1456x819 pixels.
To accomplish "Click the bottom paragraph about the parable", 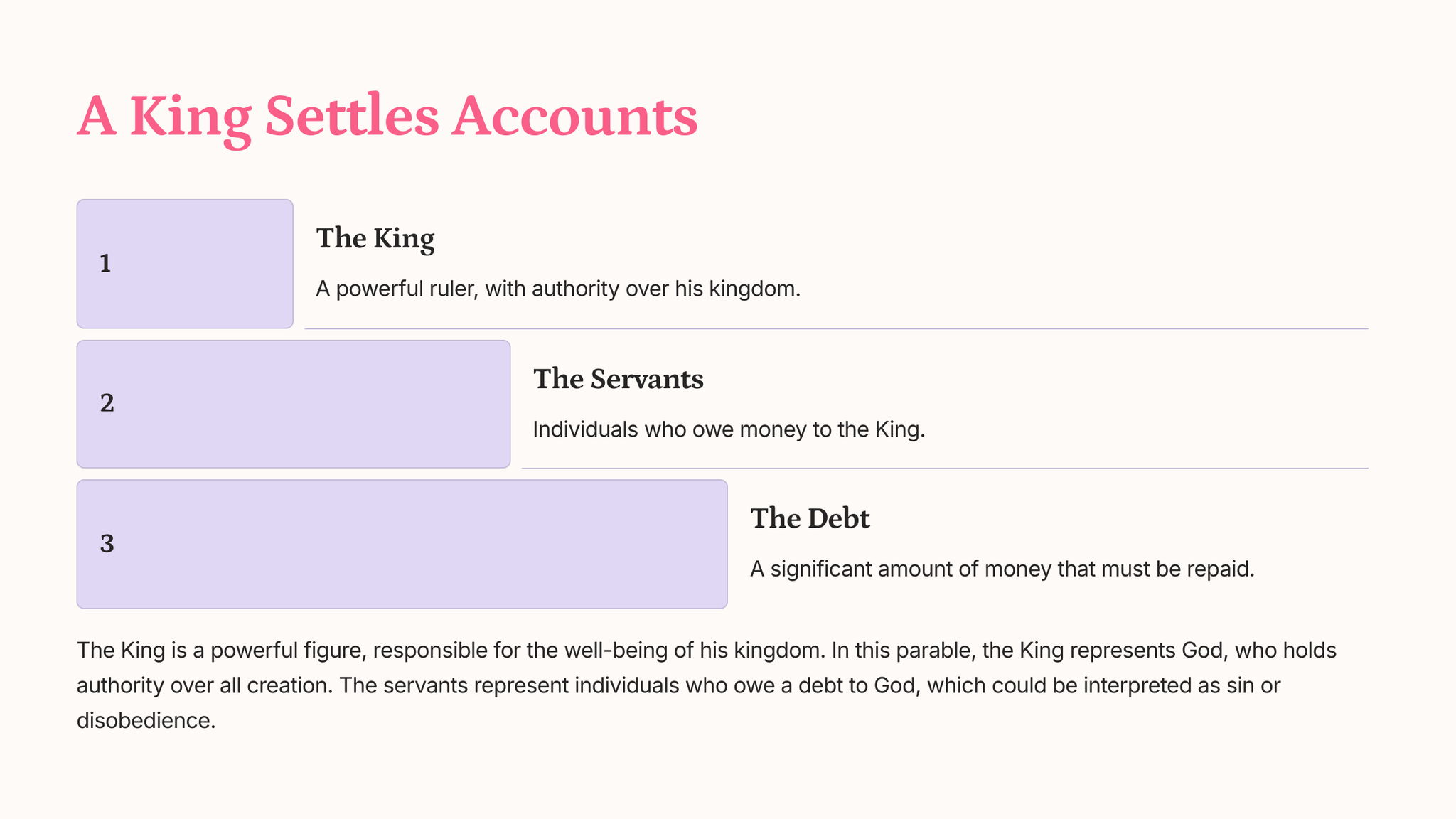I will pos(707,685).
